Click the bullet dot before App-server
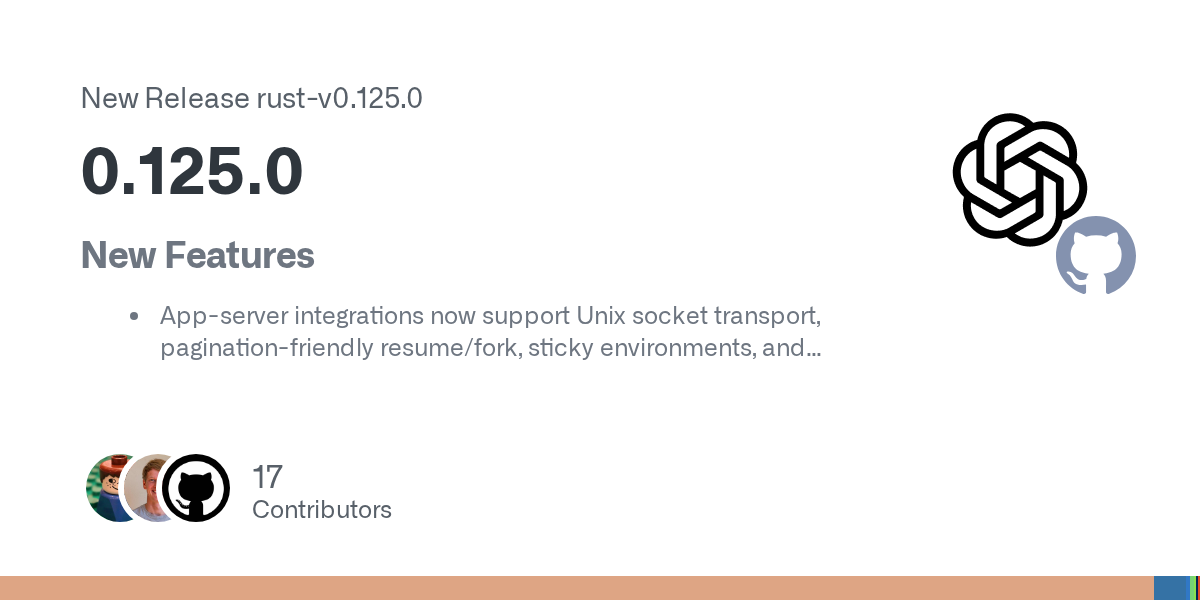 [x=134, y=317]
